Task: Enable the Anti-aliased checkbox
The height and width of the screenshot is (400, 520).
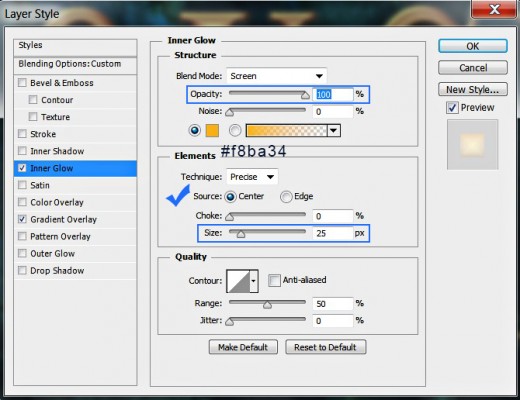Action: (x=274, y=280)
